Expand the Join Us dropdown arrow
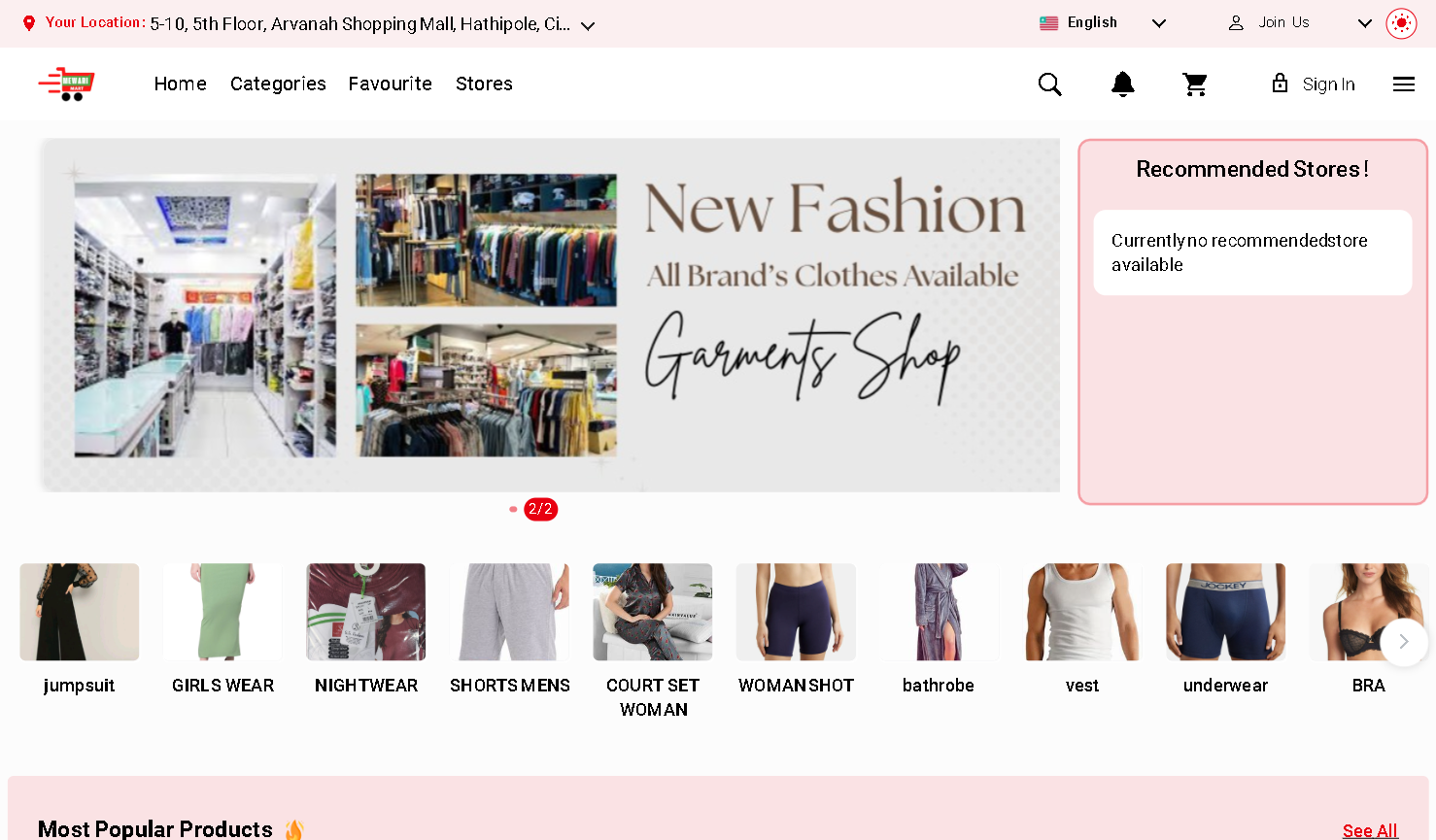 pyautogui.click(x=1364, y=22)
